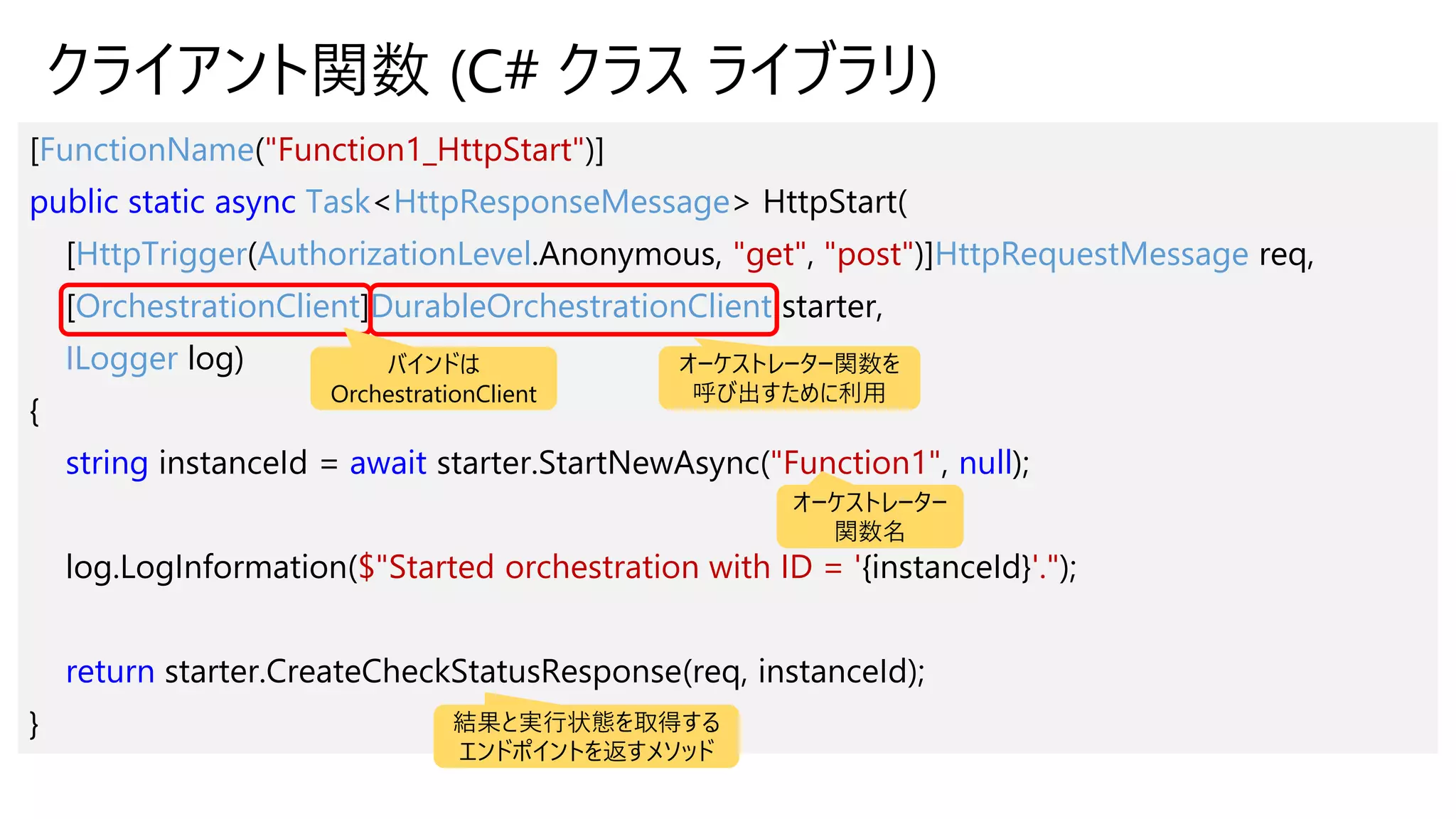The height and width of the screenshot is (819, 1456).
Task: Click DurableOrchestrationClient type name
Action: (572, 307)
